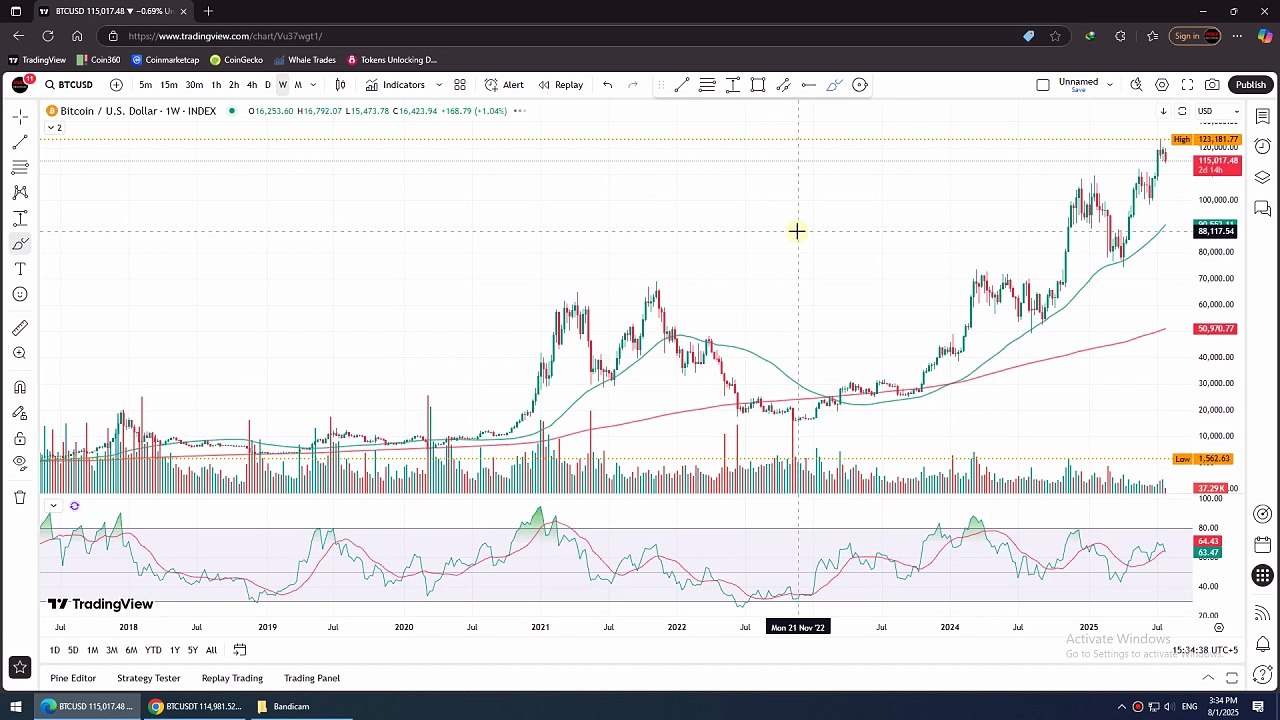Open the Indicators dialog
Screen dimensions: 1280x720
395,85
